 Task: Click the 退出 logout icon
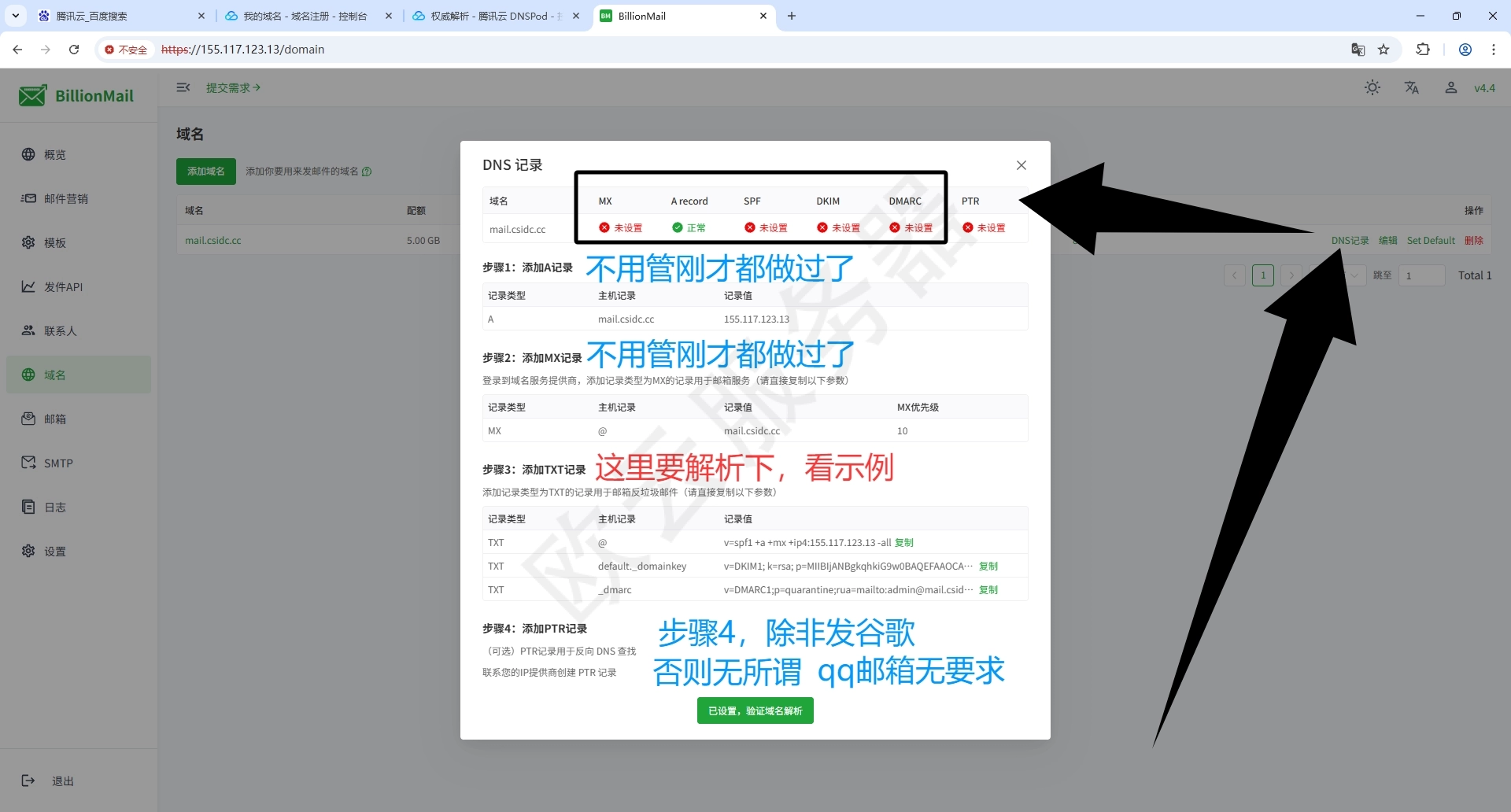[28, 781]
